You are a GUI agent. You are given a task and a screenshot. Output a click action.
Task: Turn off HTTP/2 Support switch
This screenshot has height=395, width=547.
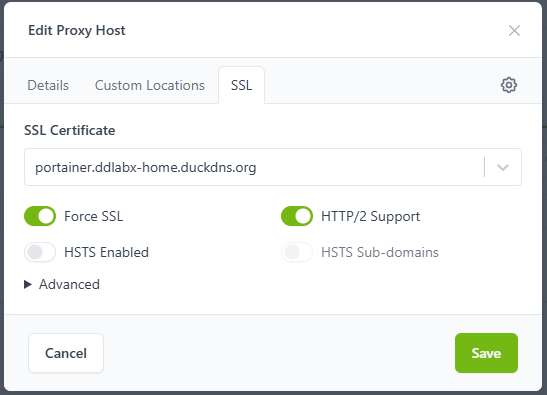pyautogui.click(x=297, y=216)
